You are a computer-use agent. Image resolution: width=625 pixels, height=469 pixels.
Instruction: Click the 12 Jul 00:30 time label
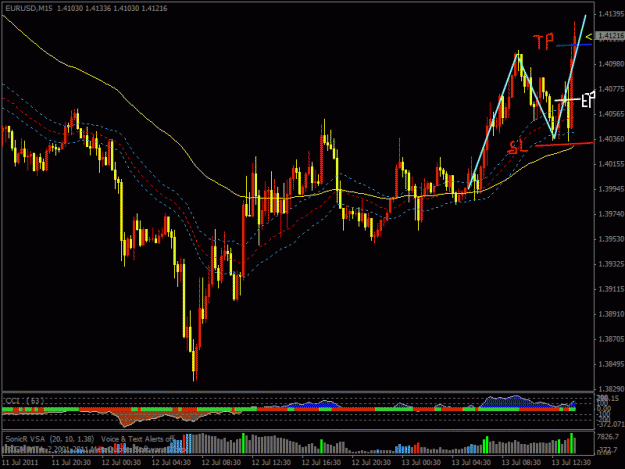tap(121, 462)
